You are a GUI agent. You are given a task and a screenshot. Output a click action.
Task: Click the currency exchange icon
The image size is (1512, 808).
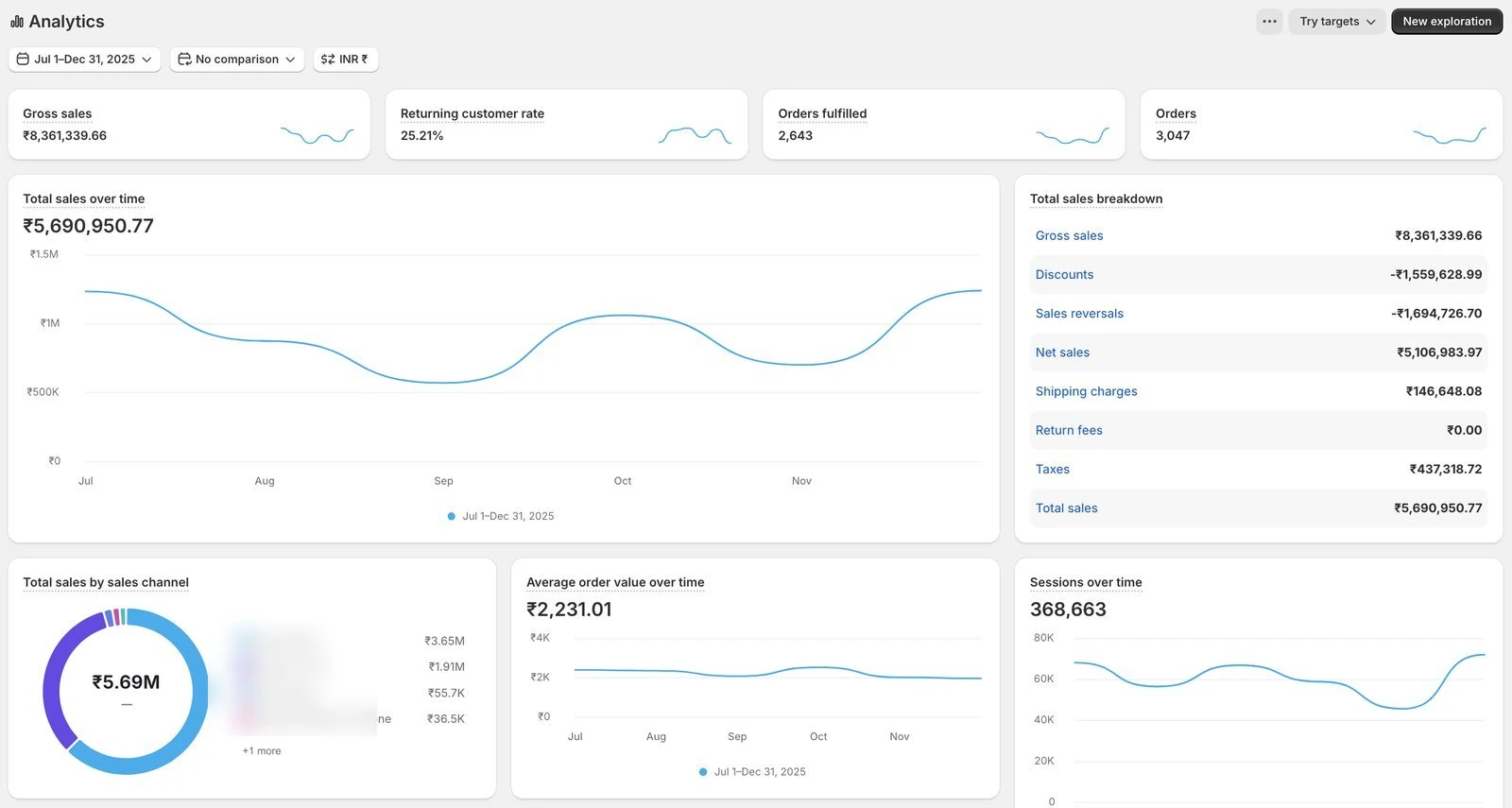pos(328,59)
